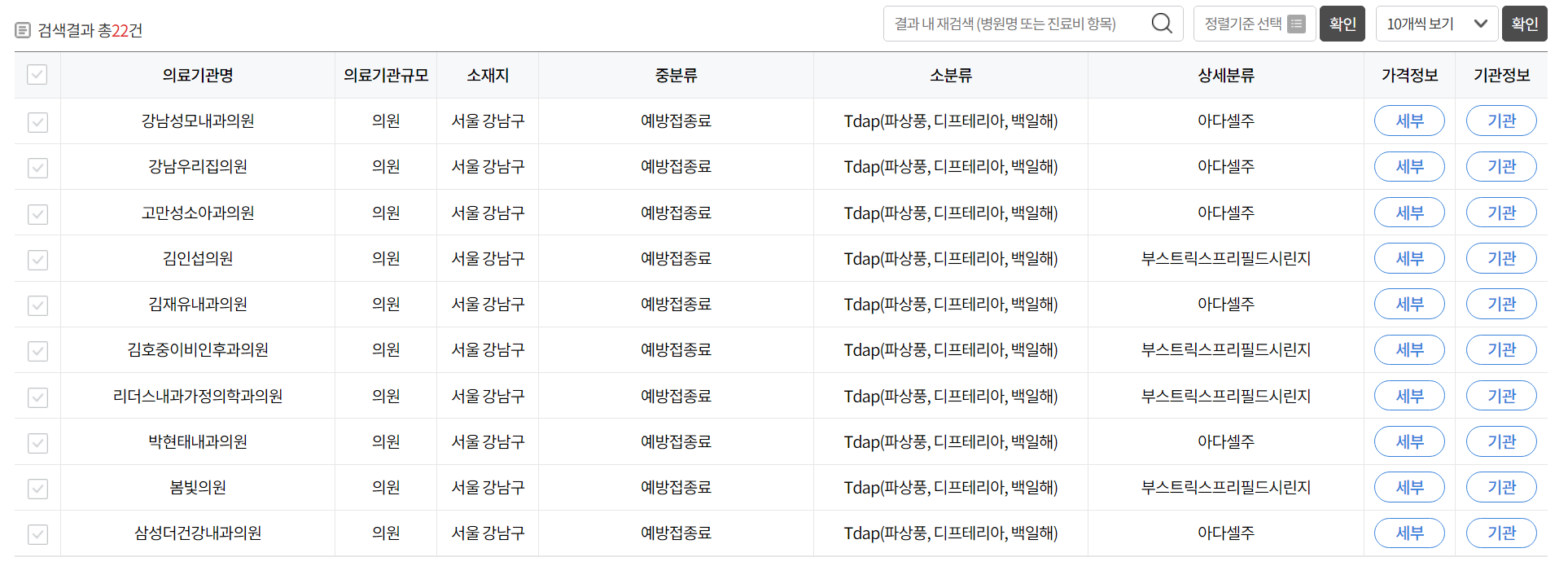
Task: Click the grid icon inside 정렬기준 선택
Action: pyautogui.click(x=1296, y=23)
